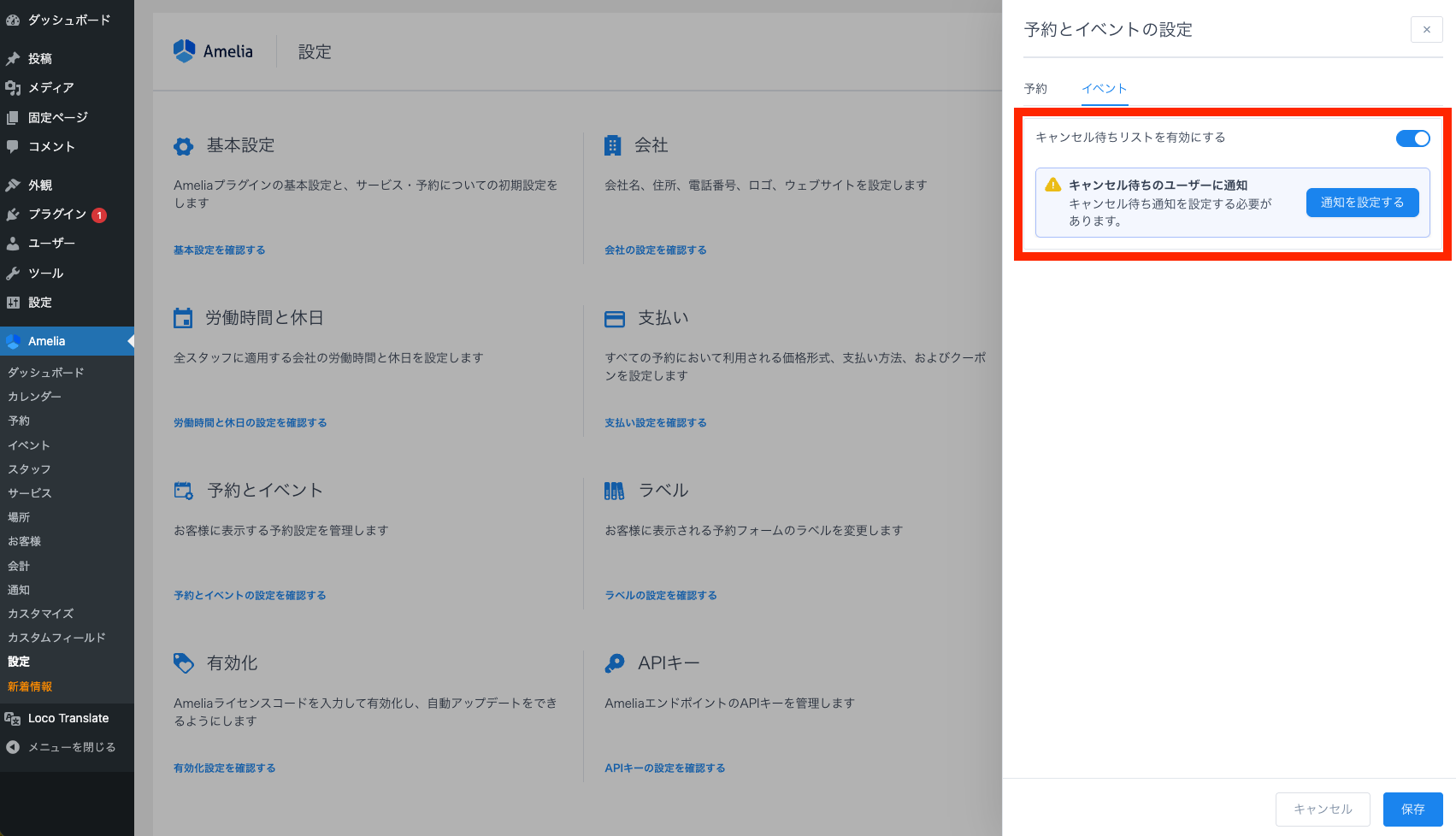Collapse sidebar with メニューを閉じる

(x=71, y=747)
